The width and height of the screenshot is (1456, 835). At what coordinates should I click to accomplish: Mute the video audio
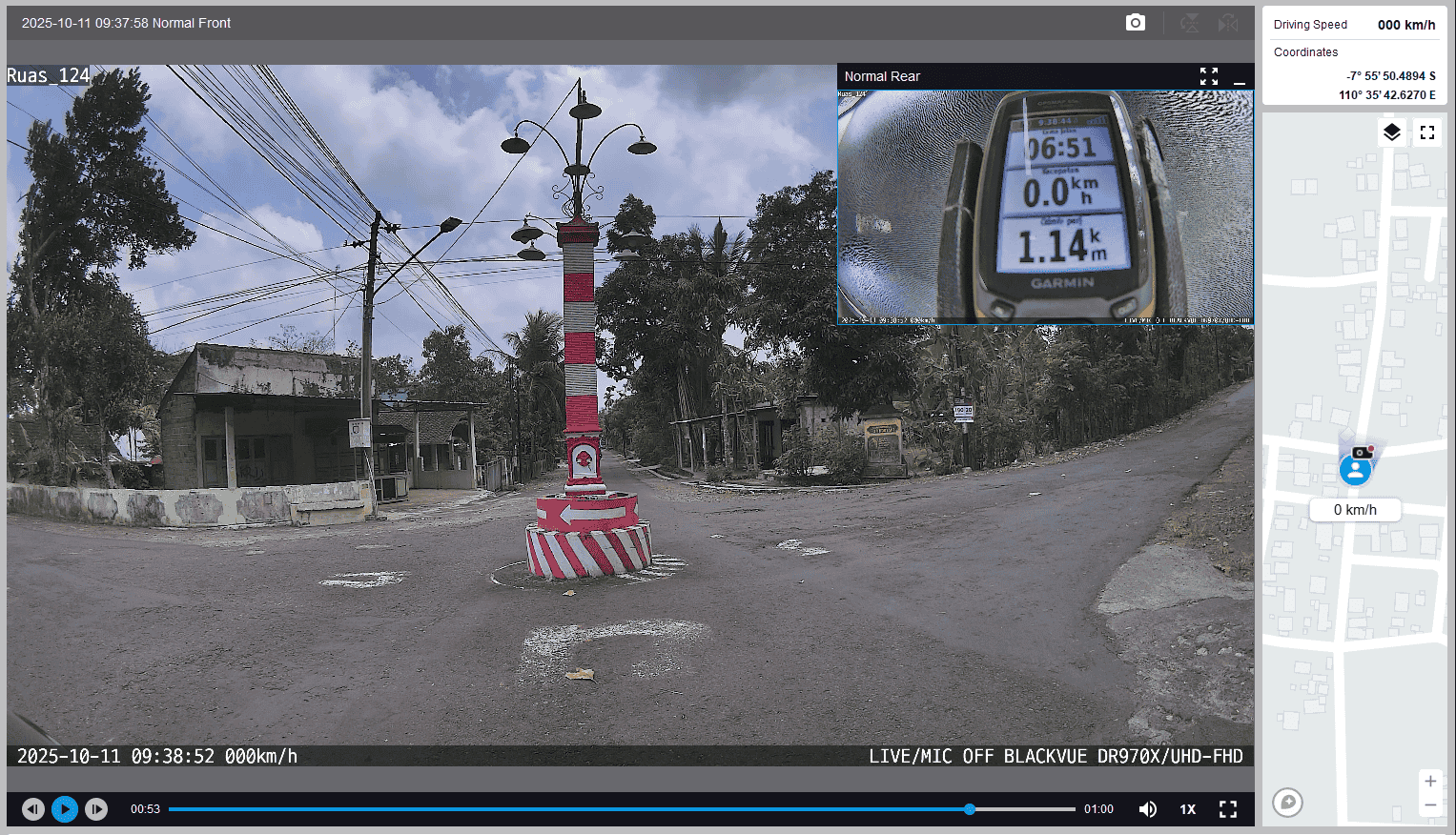coord(1148,809)
